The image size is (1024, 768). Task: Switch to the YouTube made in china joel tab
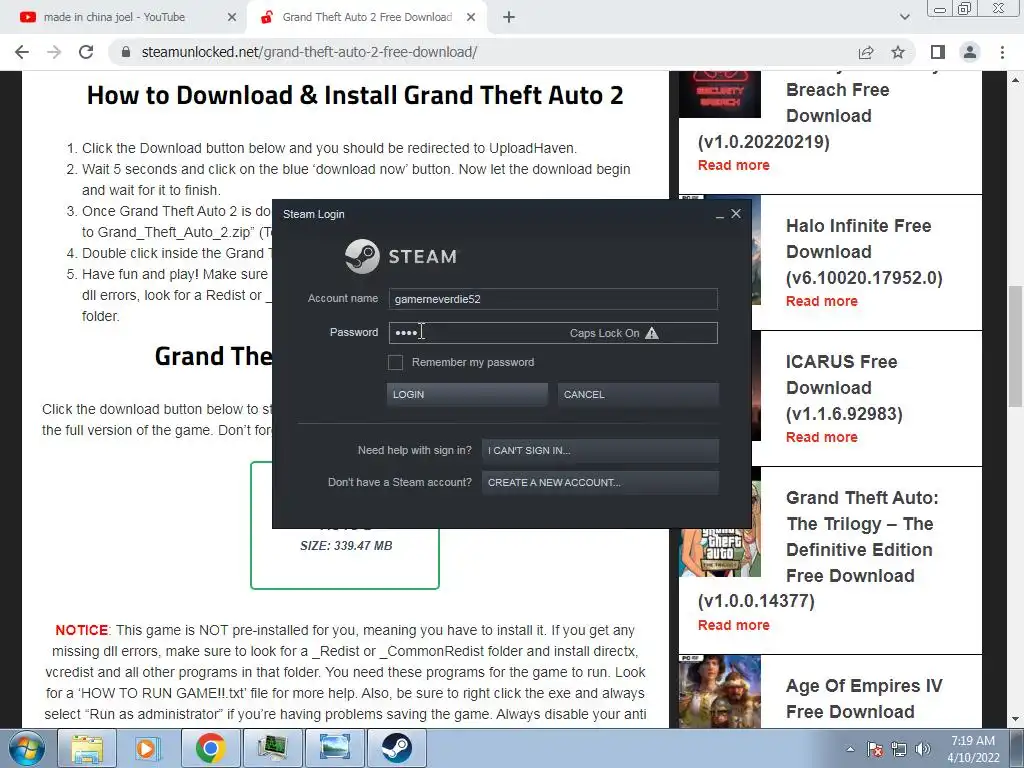[x=124, y=18]
